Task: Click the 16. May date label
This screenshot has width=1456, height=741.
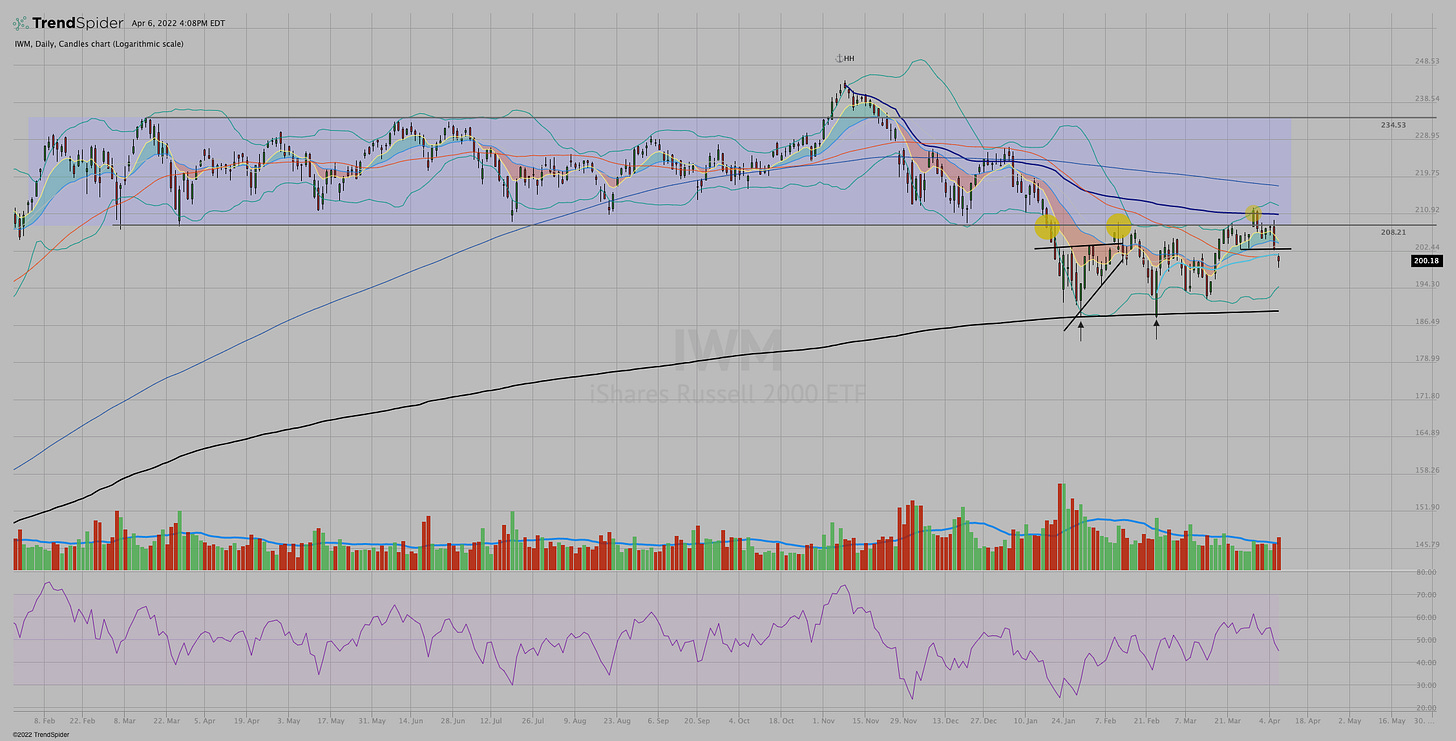Action: coord(1391,719)
